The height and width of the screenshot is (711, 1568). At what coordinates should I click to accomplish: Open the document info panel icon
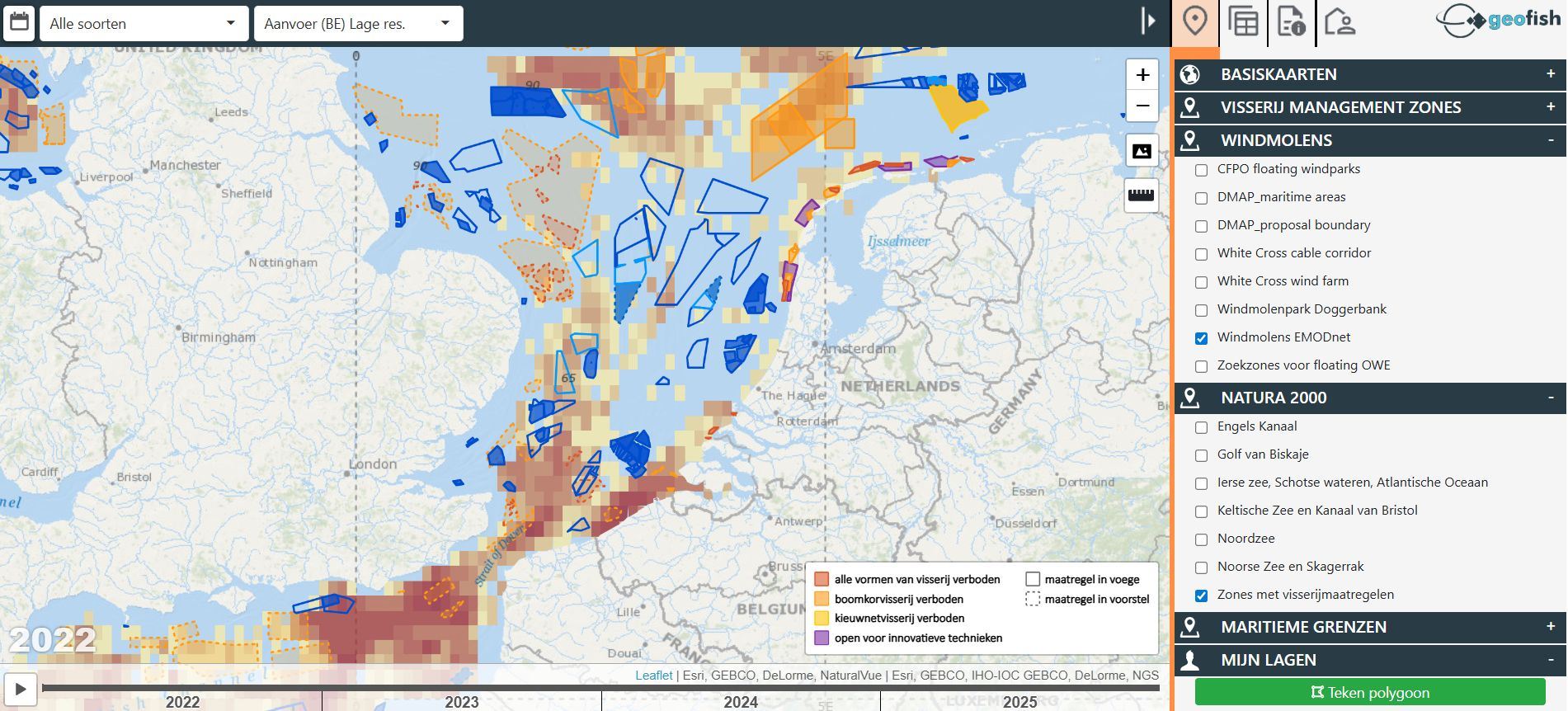[x=1291, y=21]
